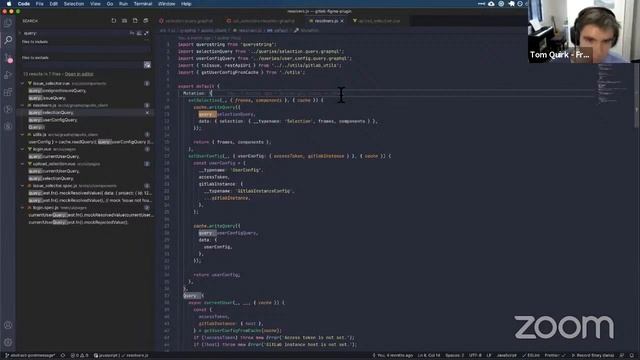
Task: Click the Prettier status bar item
Action: pyautogui.click(x=555, y=356)
